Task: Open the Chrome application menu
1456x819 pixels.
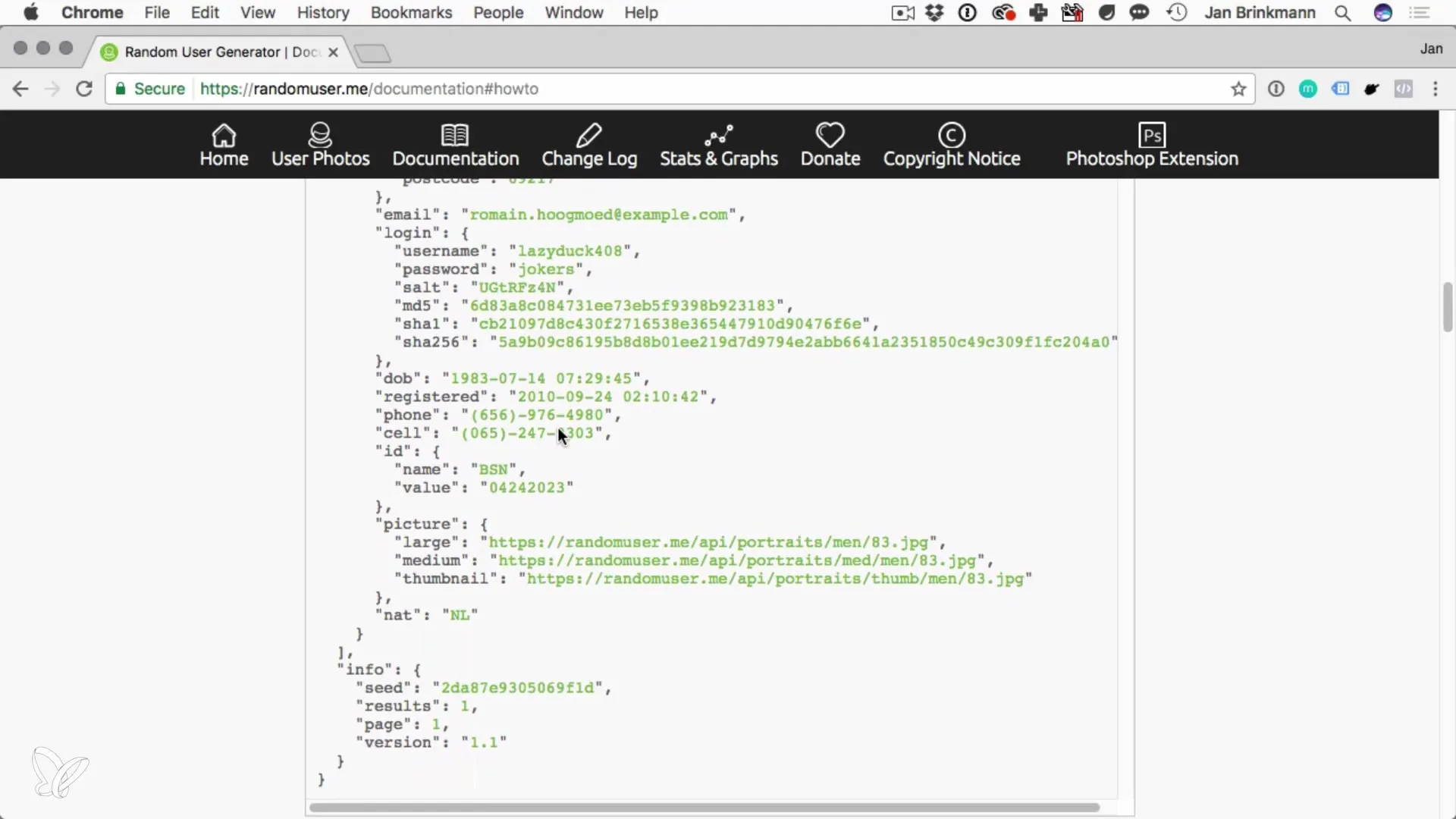Action: [92, 13]
